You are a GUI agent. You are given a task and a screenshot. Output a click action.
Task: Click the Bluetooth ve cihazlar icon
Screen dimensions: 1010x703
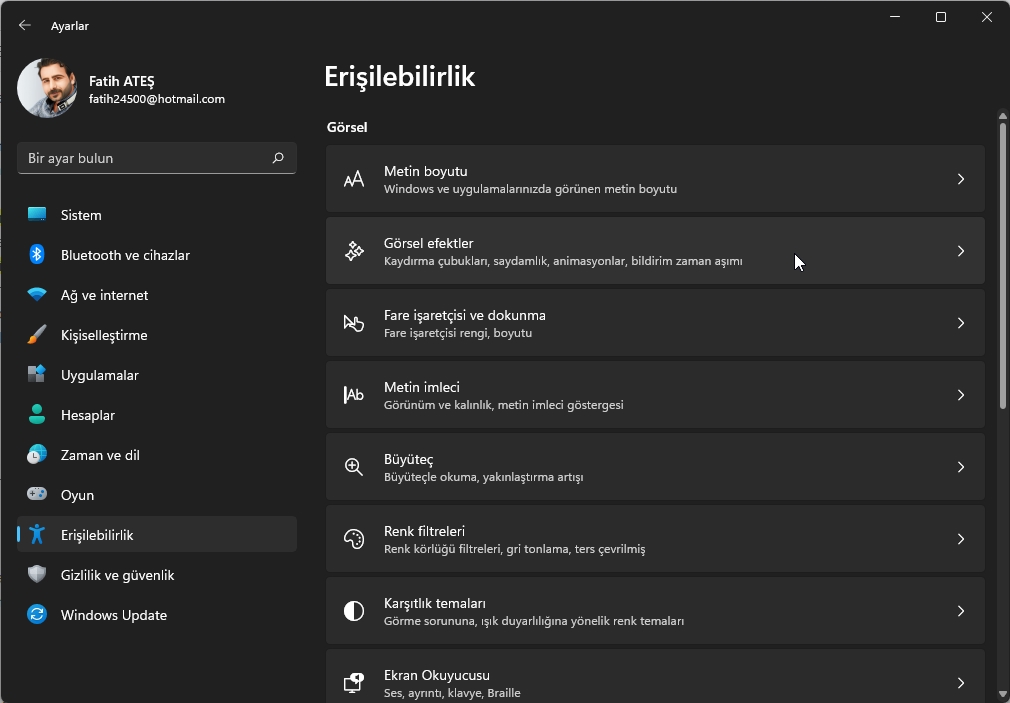37,255
